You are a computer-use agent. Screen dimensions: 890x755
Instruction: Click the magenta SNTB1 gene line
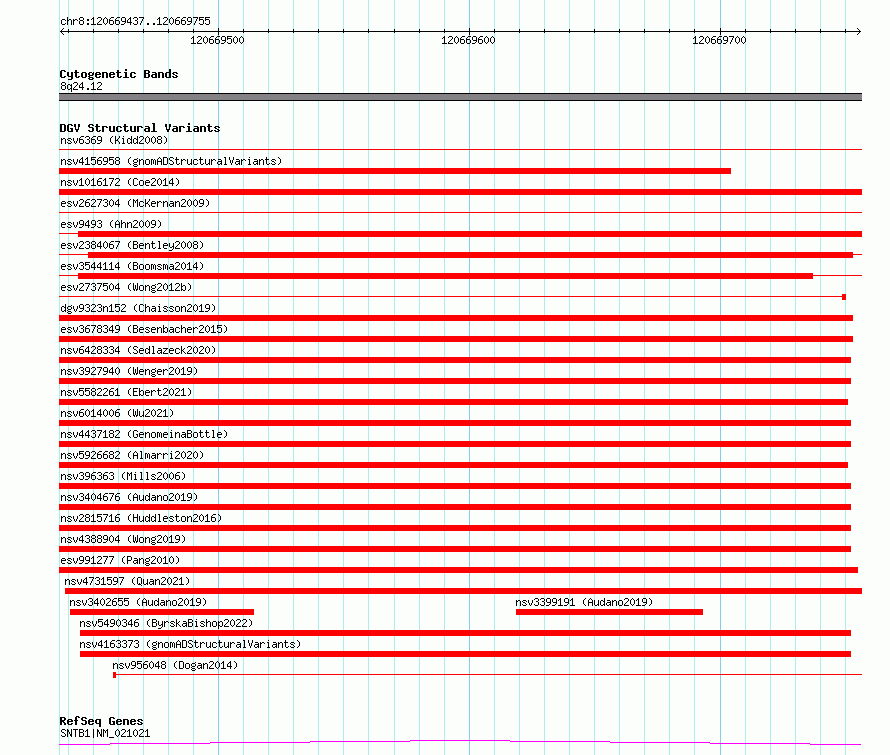point(460,742)
